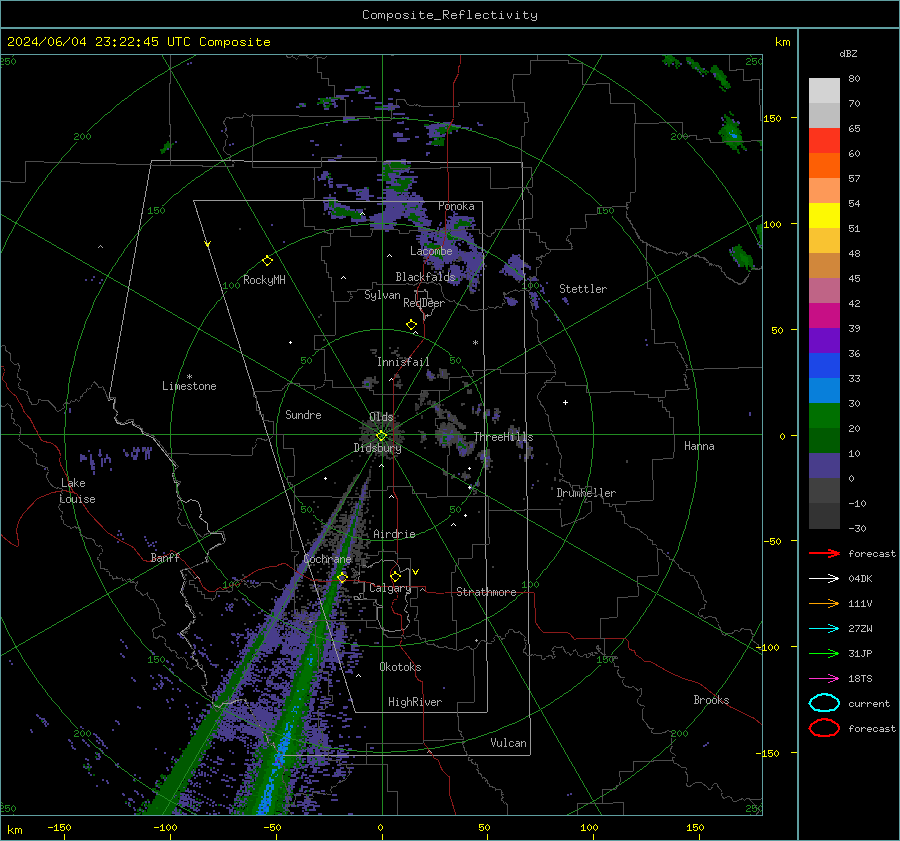Click the Sylvan label

point(382,295)
